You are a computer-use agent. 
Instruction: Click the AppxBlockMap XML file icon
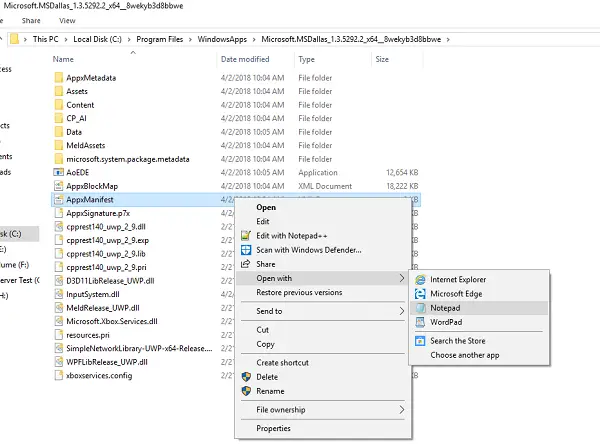[x=59, y=186]
